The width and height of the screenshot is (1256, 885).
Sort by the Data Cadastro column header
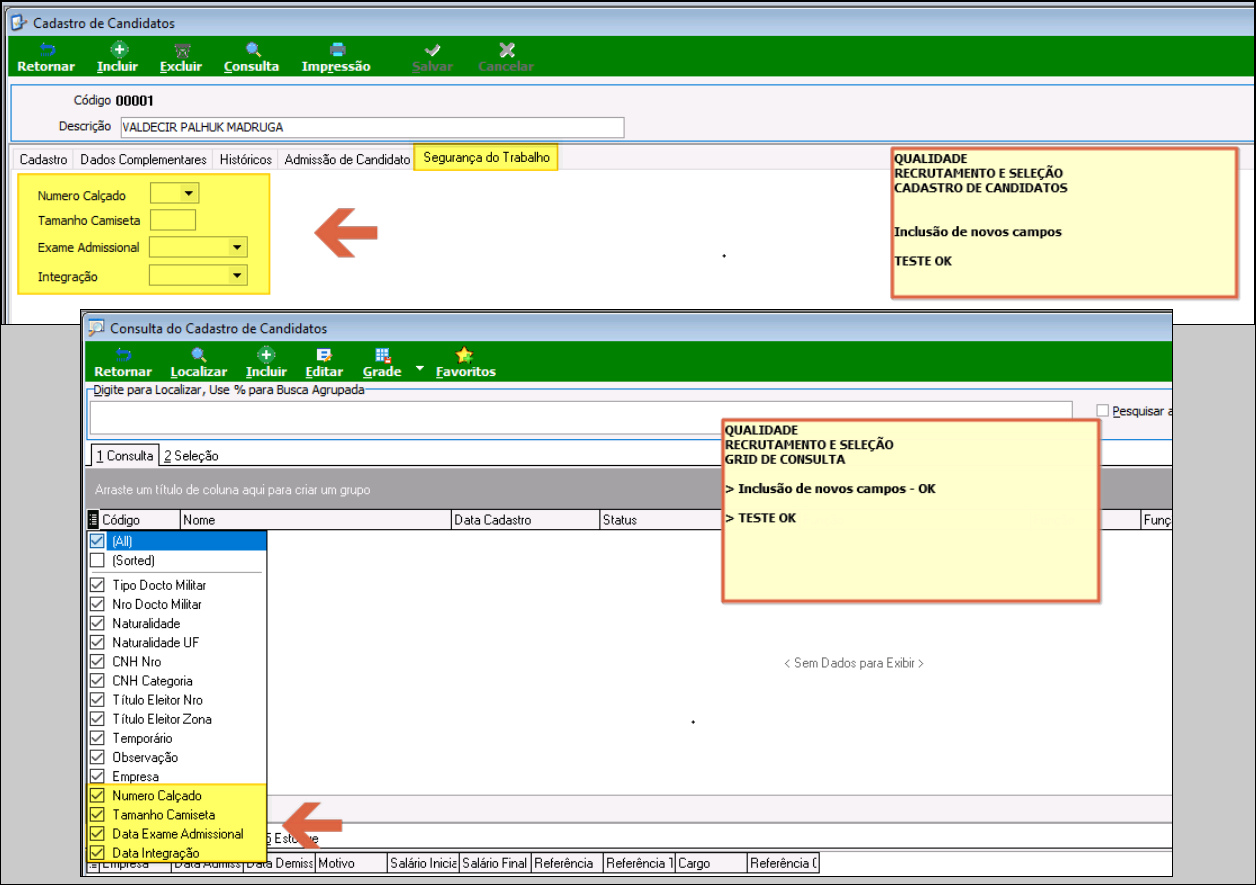tap(525, 520)
